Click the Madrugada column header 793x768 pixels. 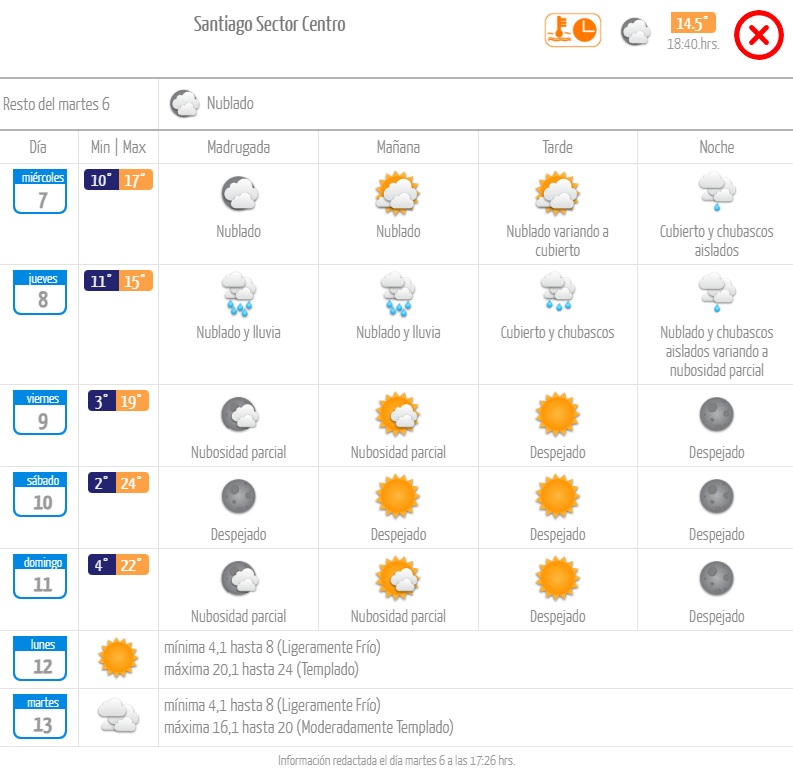click(238, 147)
